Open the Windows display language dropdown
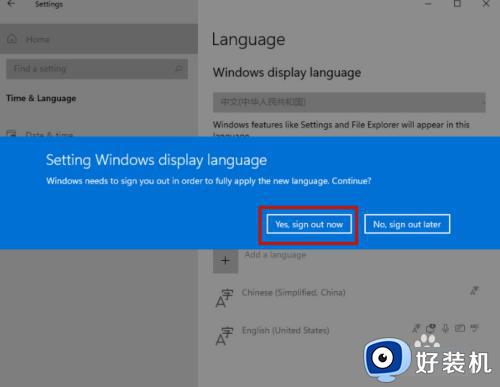 (349, 102)
